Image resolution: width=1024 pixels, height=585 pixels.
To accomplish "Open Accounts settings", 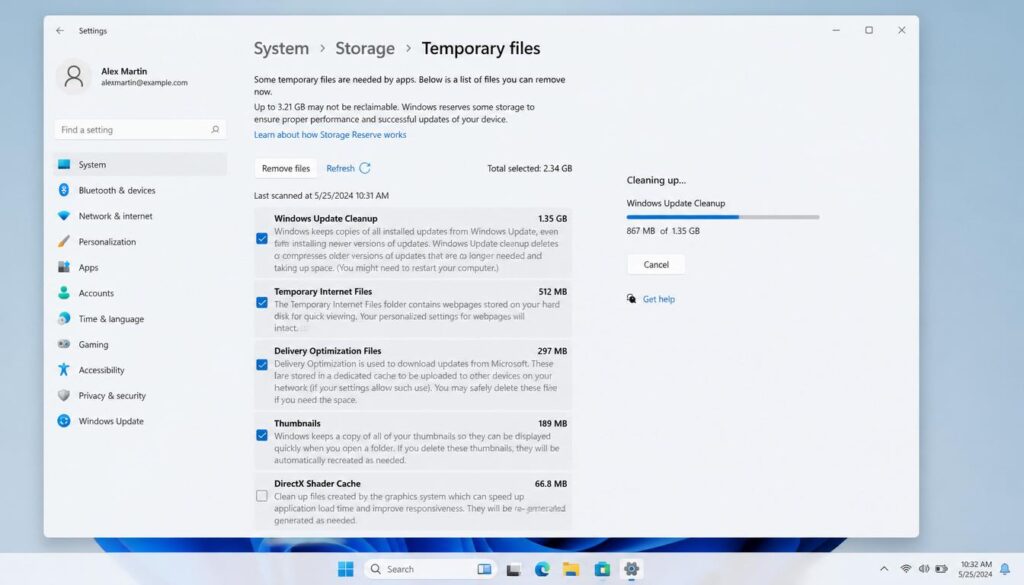I will click(140, 293).
